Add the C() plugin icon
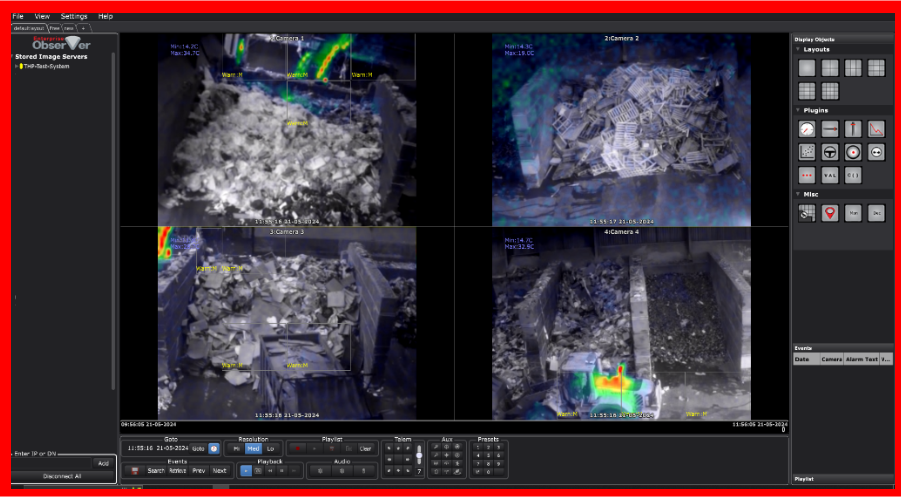 point(853,175)
